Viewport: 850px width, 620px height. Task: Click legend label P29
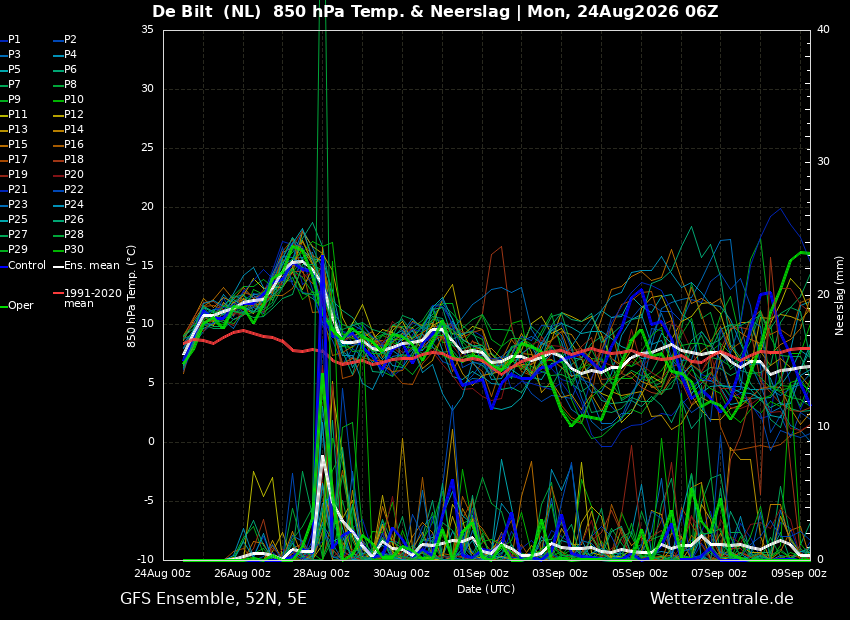(17, 249)
